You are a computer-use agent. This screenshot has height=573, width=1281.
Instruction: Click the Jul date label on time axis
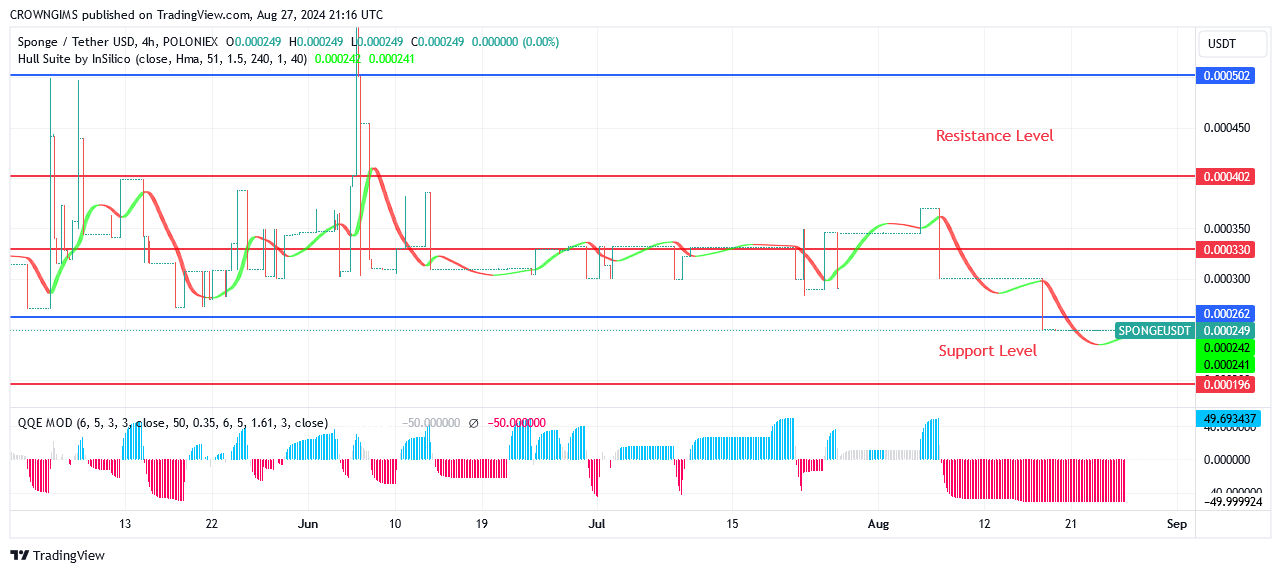597,524
